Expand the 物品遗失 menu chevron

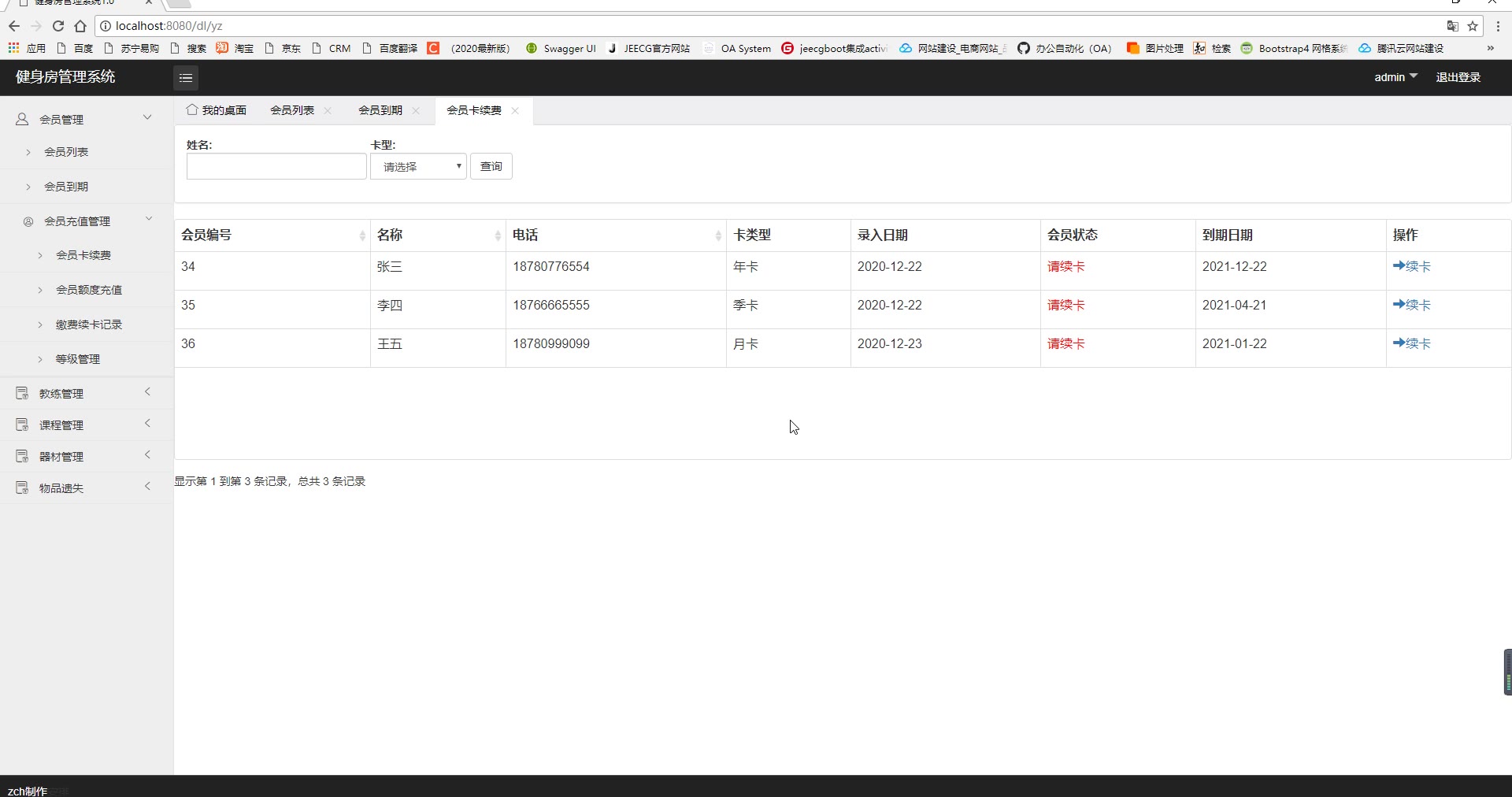[147, 486]
